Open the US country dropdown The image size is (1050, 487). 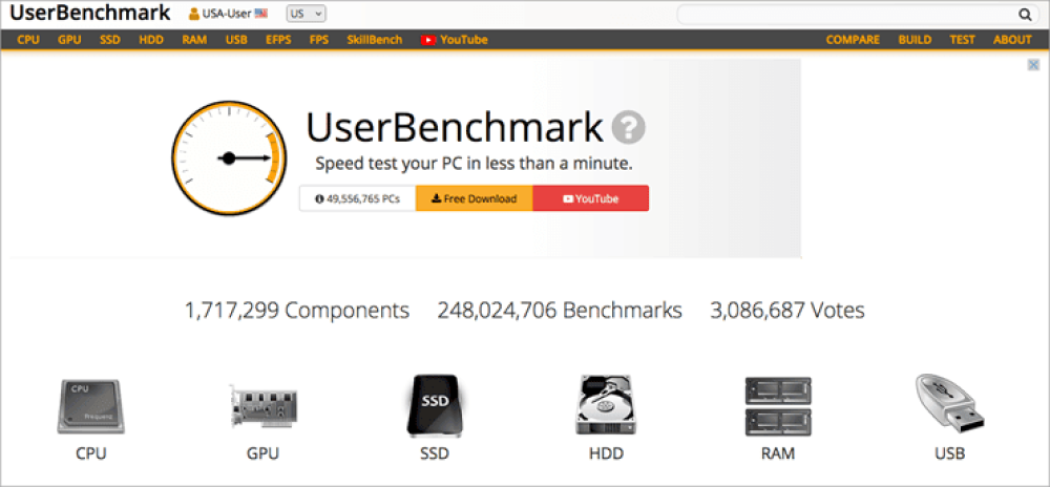(306, 13)
